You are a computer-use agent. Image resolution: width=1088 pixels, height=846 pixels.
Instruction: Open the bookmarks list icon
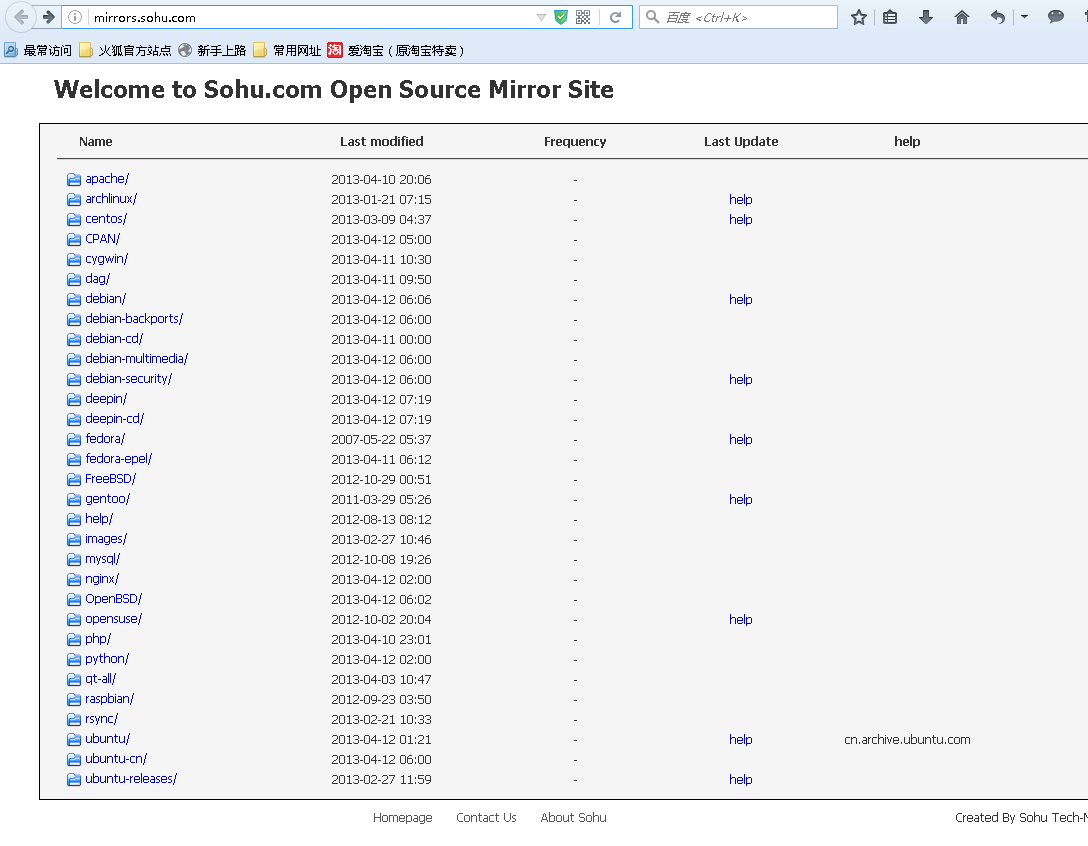pyautogui.click(x=890, y=17)
